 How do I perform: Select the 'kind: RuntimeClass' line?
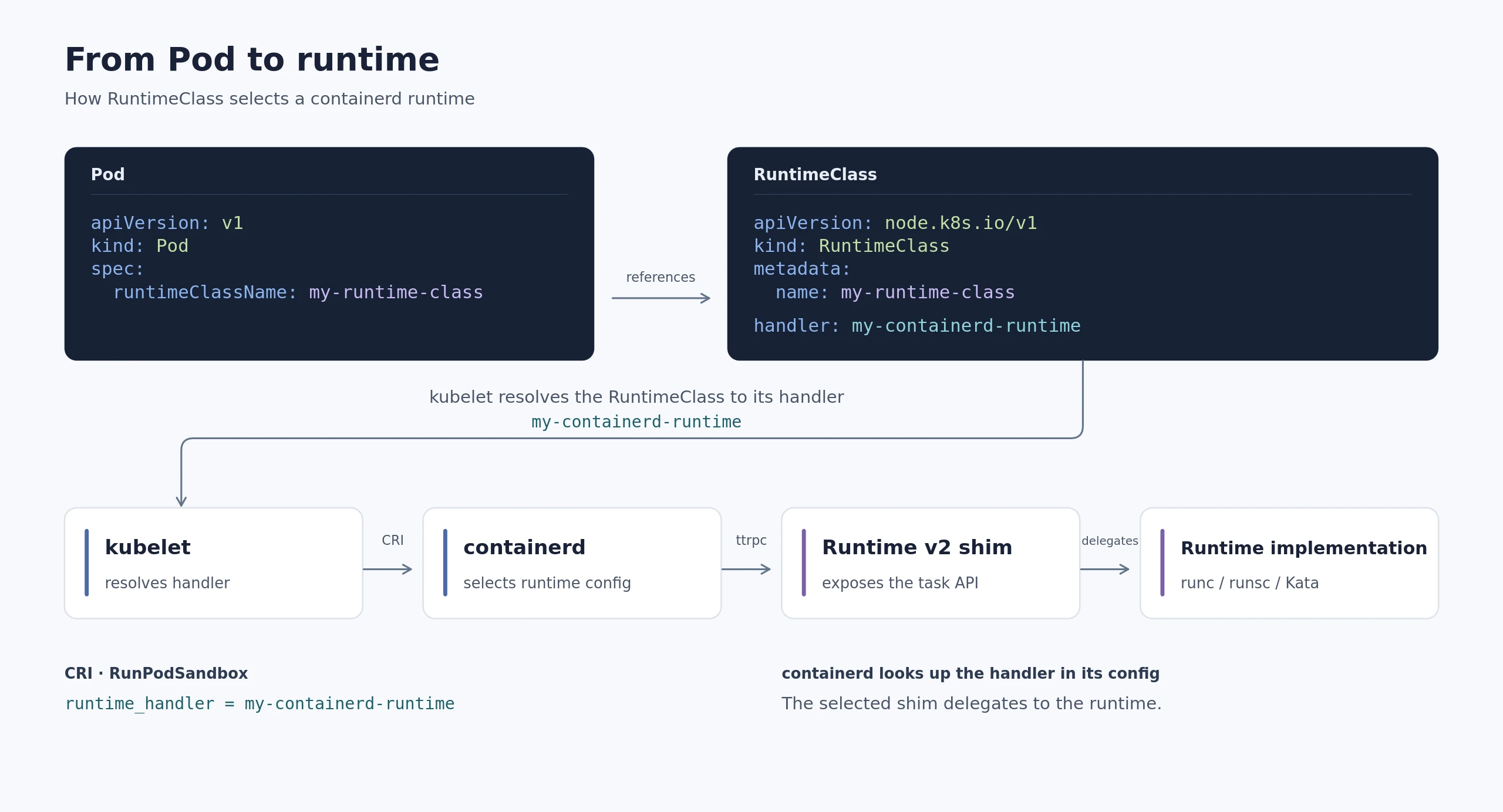(851, 246)
